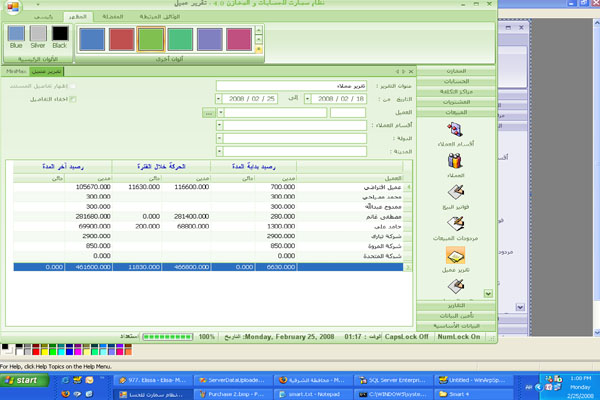Click Firefox icon in quick launch
This screenshot has width=600, height=400.
(65, 394)
